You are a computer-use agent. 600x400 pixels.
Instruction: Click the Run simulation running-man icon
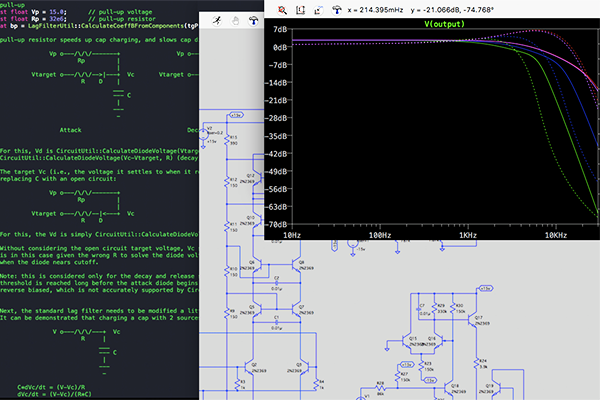pyautogui.click(x=217, y=20)
